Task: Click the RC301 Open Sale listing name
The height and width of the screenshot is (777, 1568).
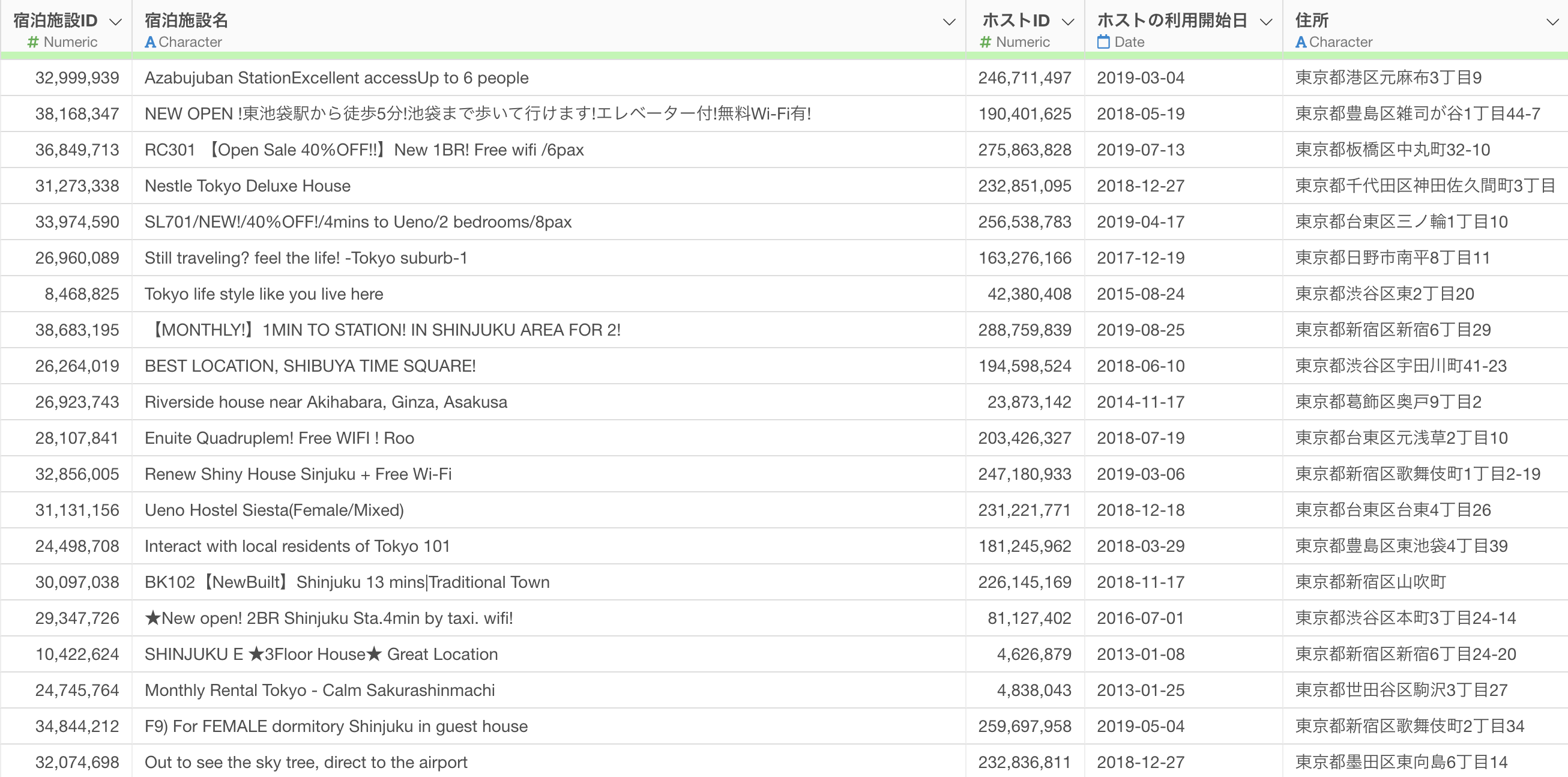Action: pyautogui.click(x=364, y=150)
